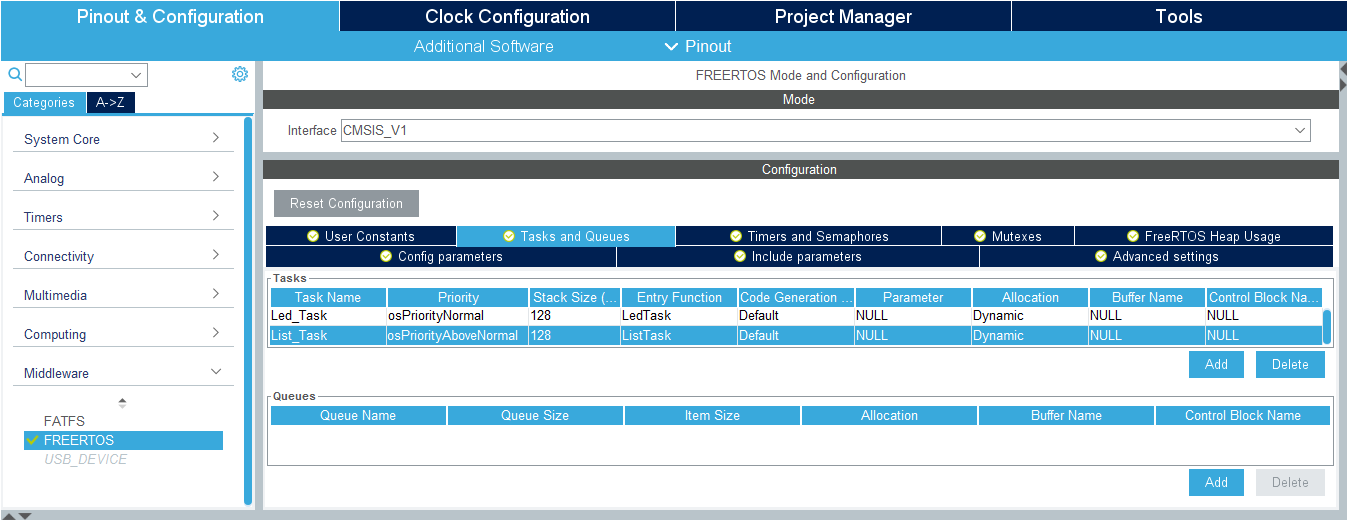Click Delete button under Tasks table
This screenshot has width=1349, height=522.
pos(1290,364)
